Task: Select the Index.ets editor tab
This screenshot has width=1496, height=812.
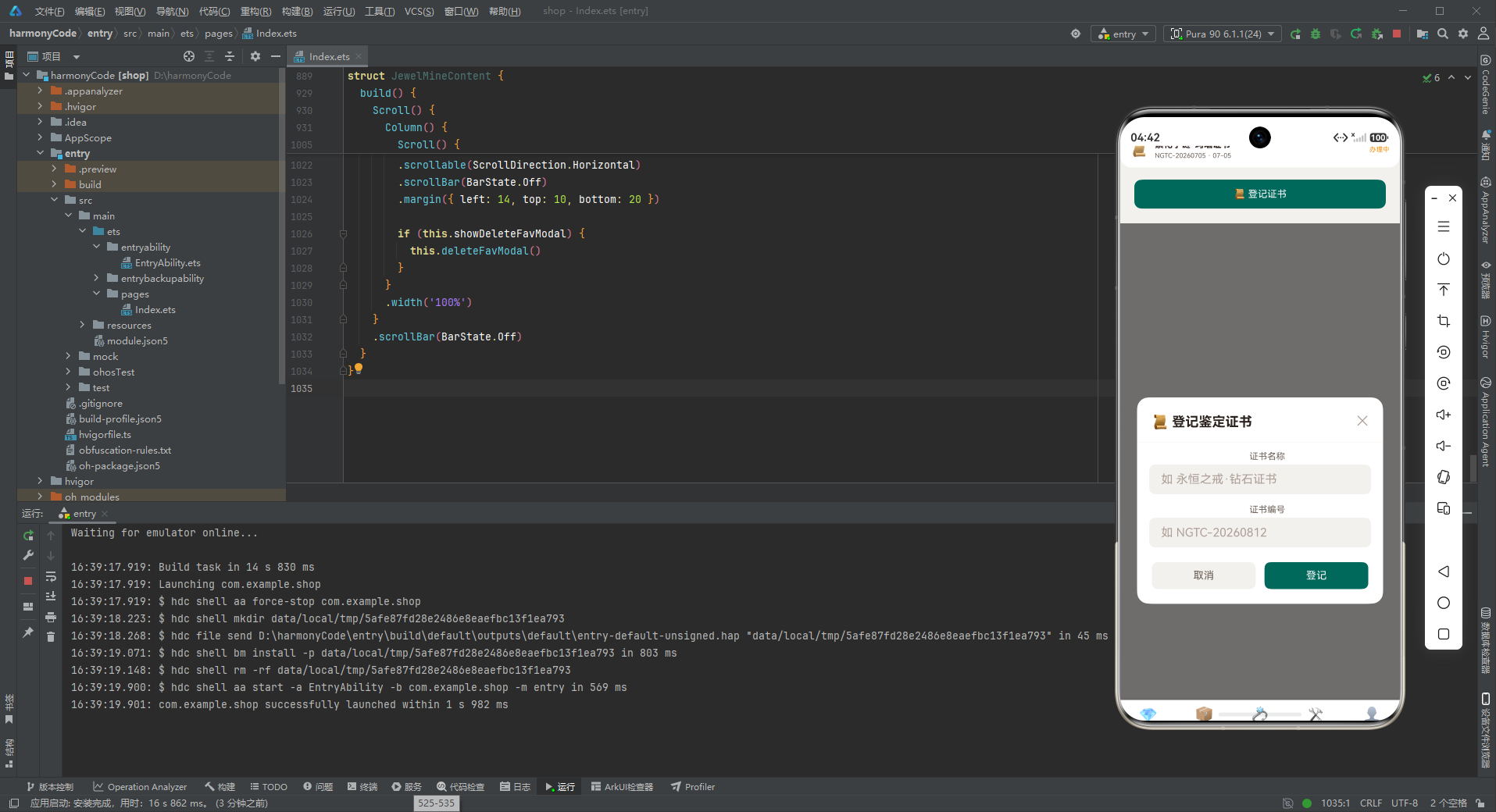Action: tap(329, 56)
